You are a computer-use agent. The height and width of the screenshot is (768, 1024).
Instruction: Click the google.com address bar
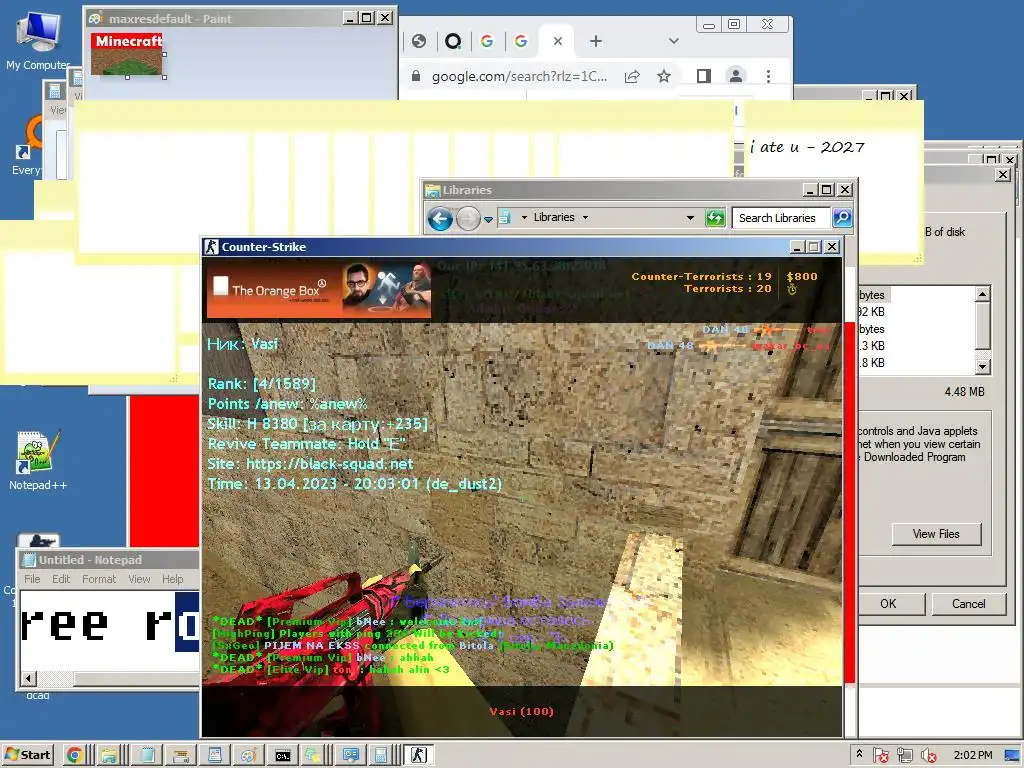[519, 76]
